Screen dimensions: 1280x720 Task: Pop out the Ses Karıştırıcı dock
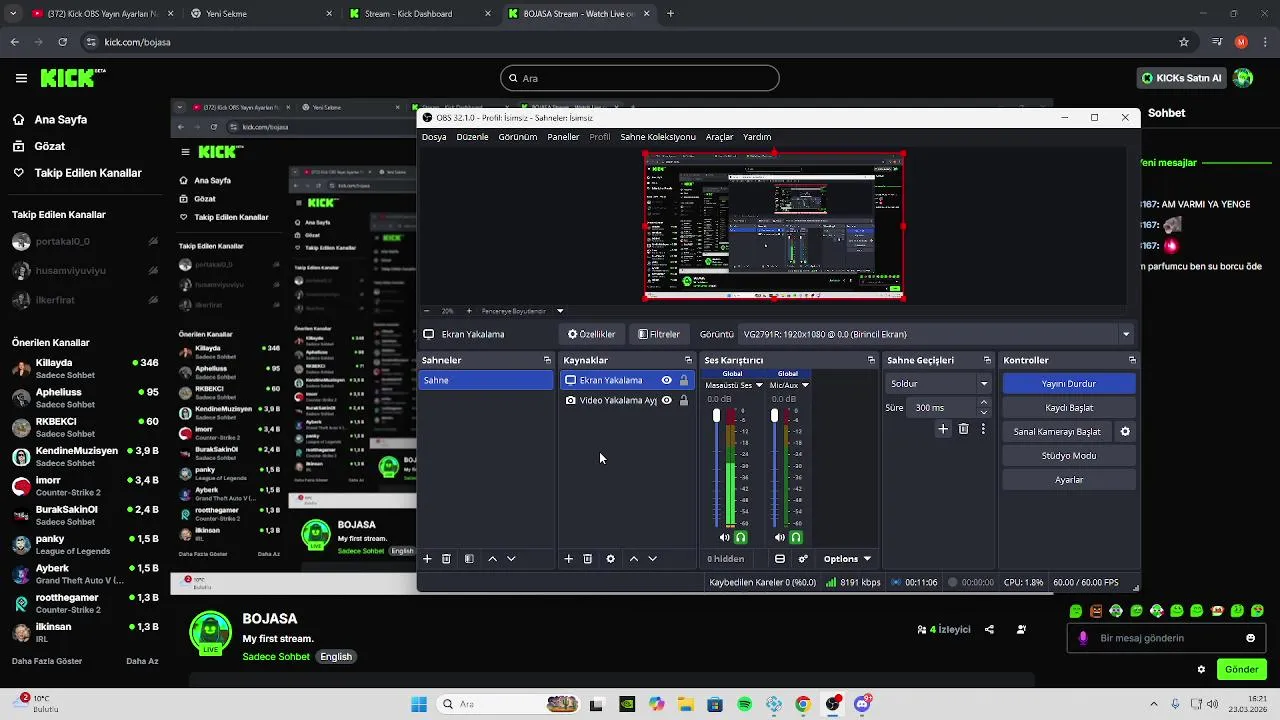coord(871,360)
